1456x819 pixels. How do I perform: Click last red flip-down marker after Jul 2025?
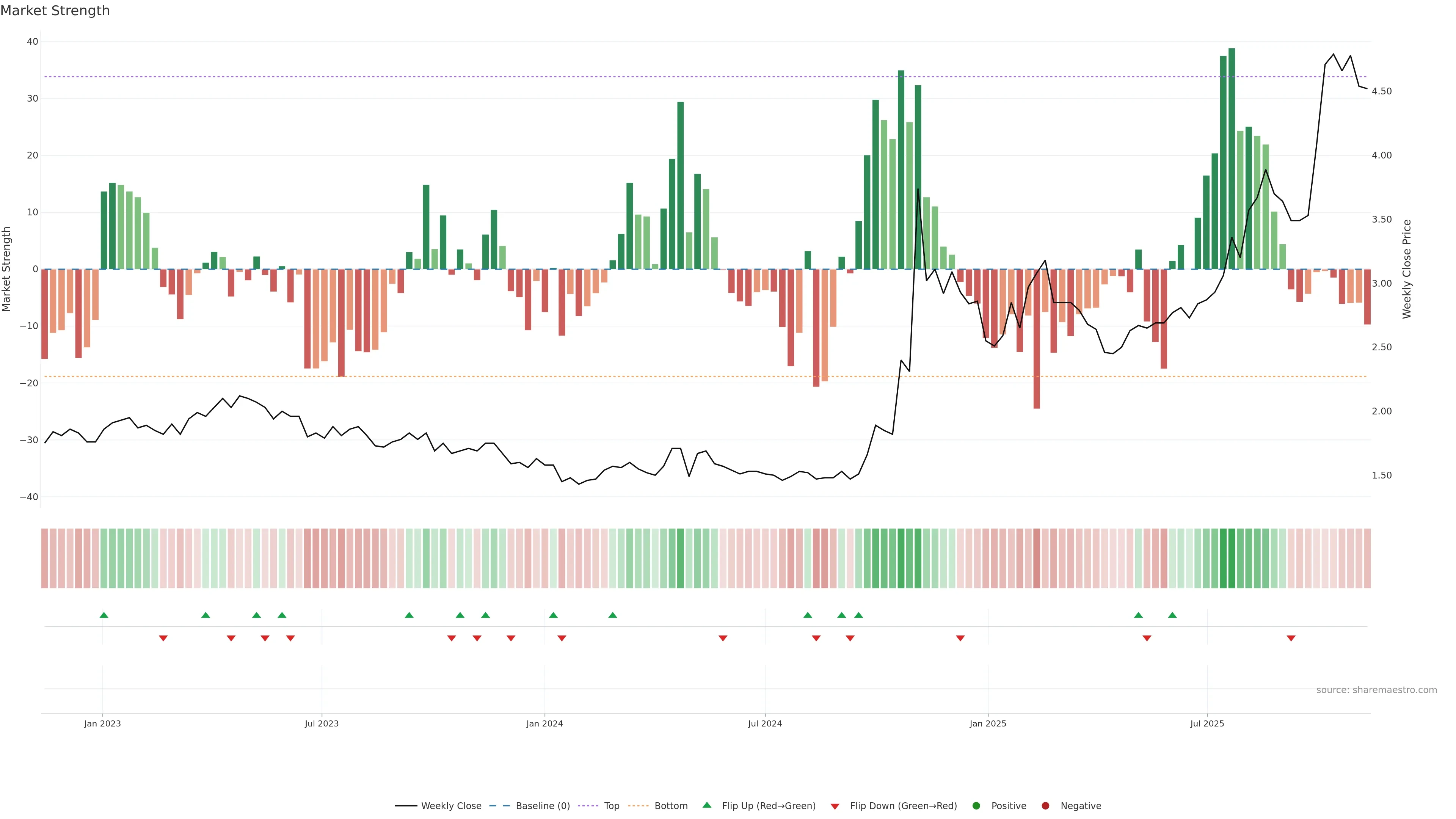point(1291,638)
